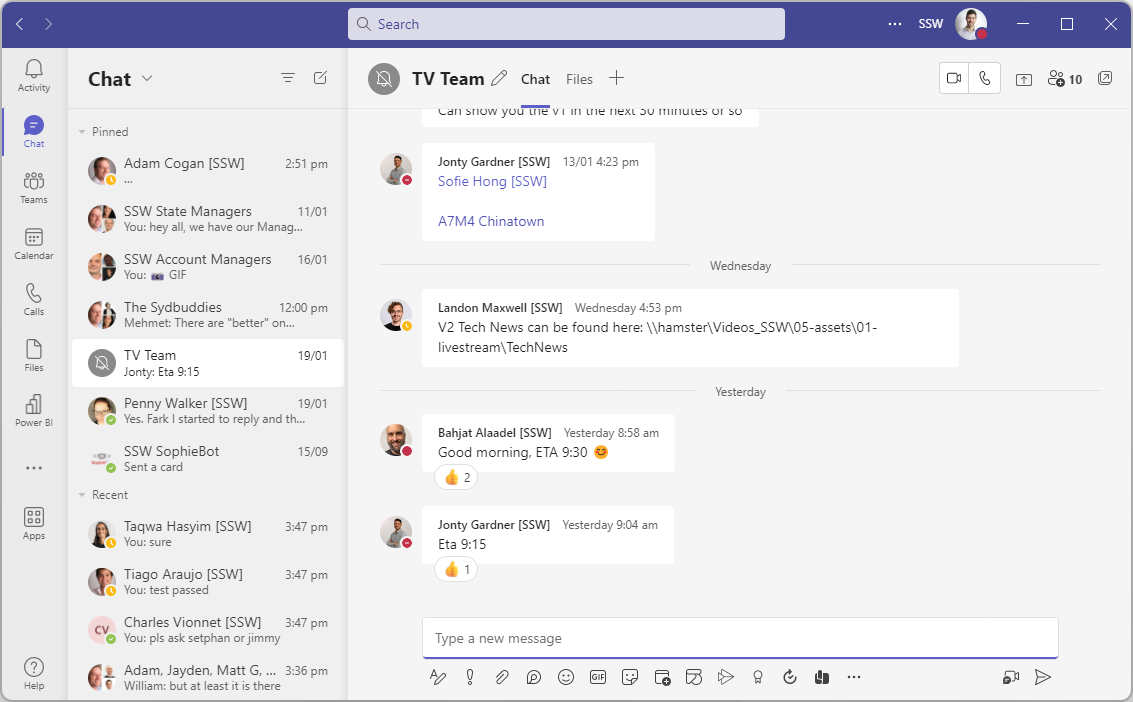This screenshot has width=1133, height=702.
Task: Toggle the thumbs-up on Jonty's Eta message
Action: 456,570
